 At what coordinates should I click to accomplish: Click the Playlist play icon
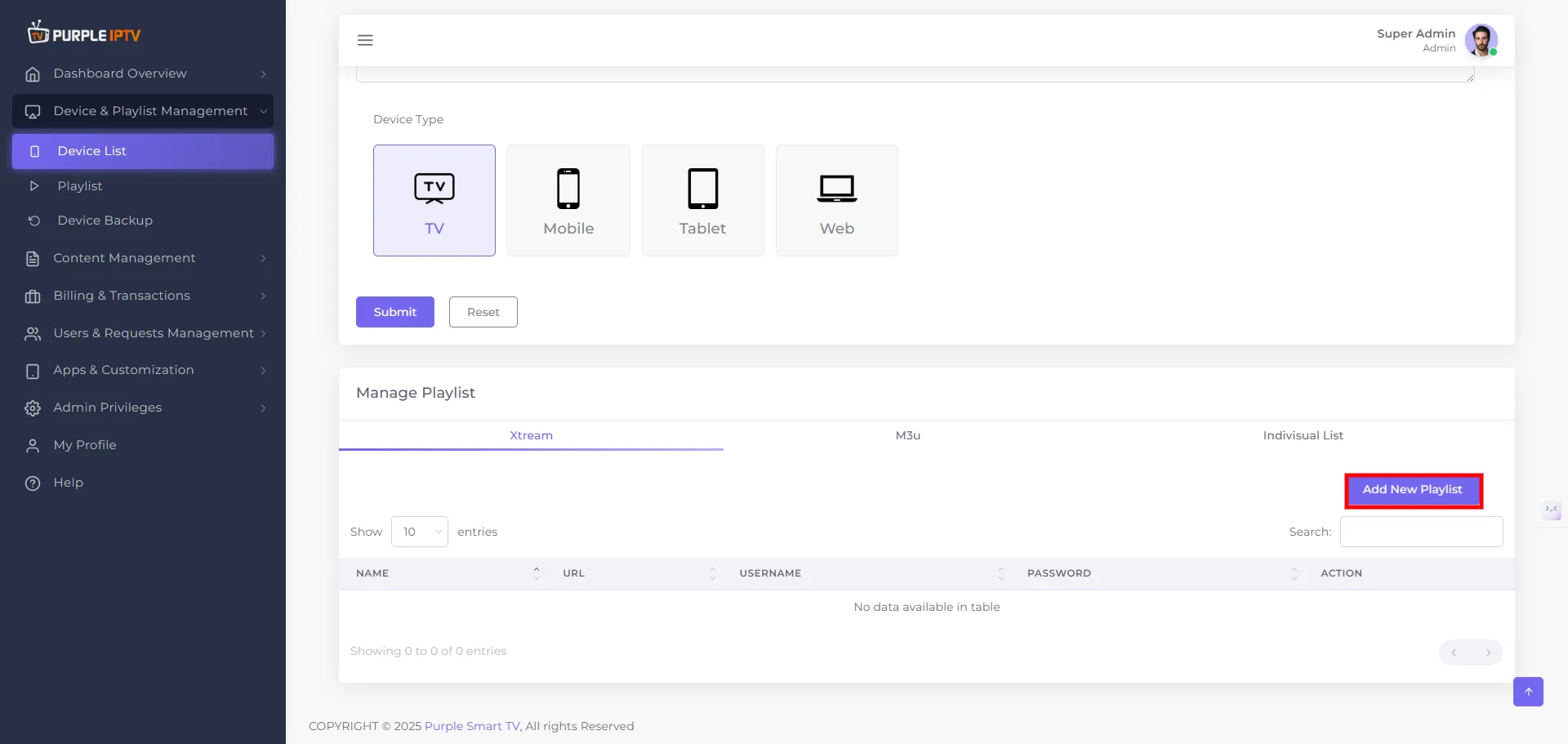34,186
